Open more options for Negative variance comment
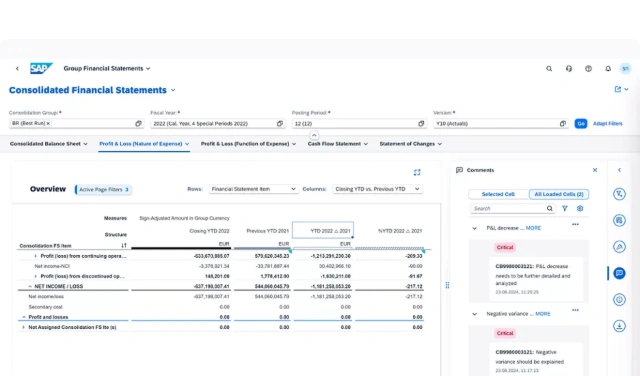Viewport: 640px width, 376px height. pos(575,310)
